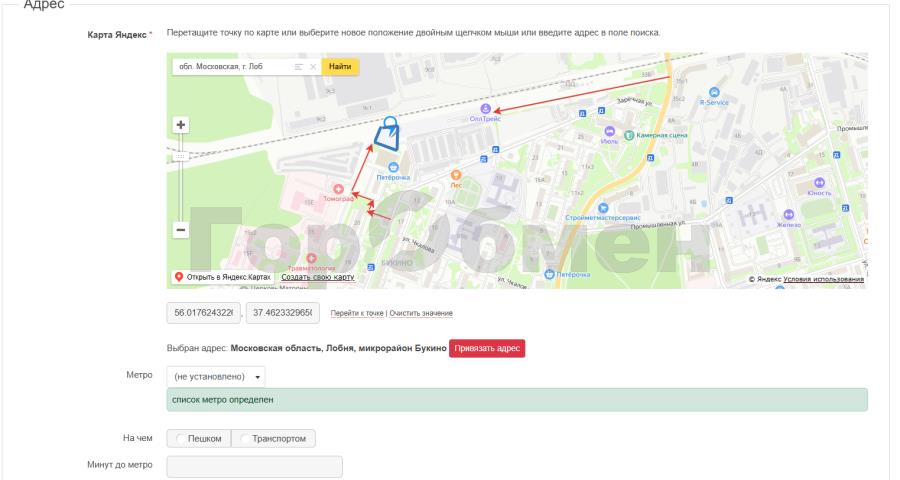Screen dimensions: 900x480
Task: Click the latitude field 56.0176
Action: pos(204,313)
